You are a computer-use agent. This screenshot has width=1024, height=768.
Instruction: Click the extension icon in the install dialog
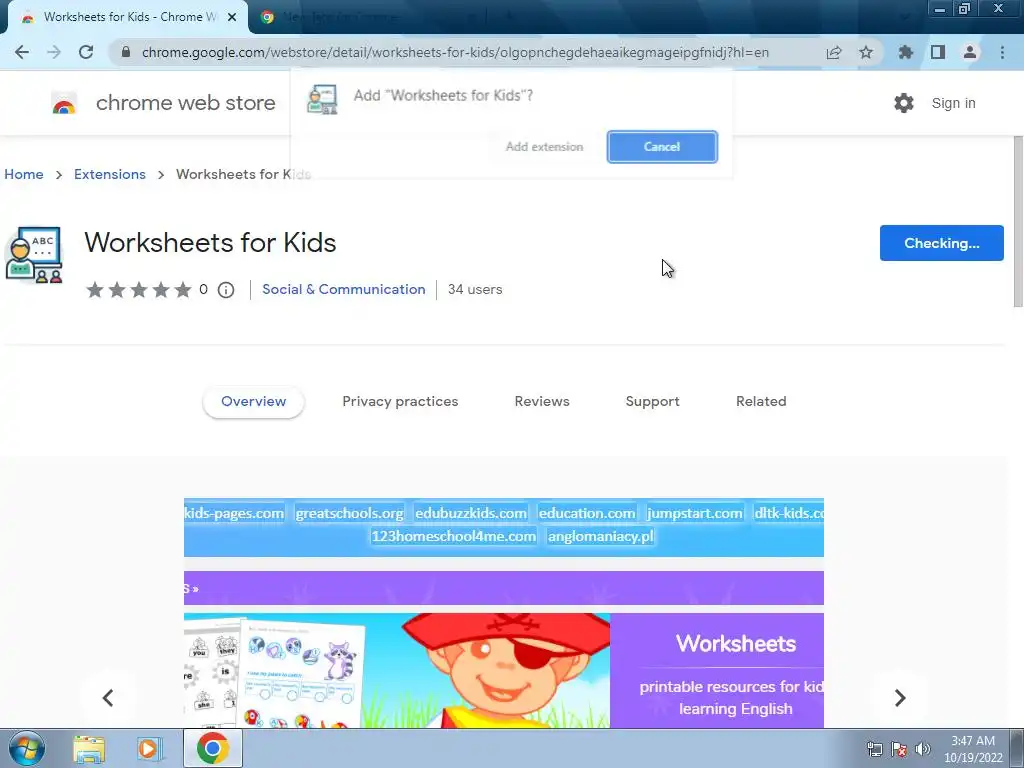(322, 100)
